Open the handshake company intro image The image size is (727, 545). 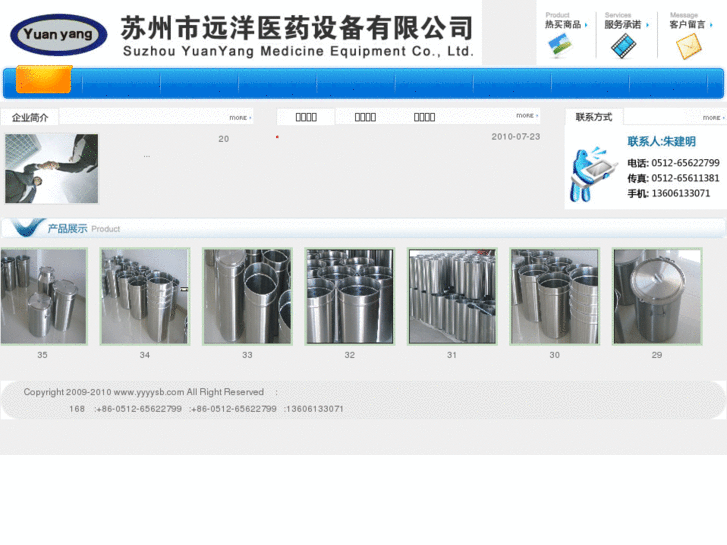pos(51,169)
